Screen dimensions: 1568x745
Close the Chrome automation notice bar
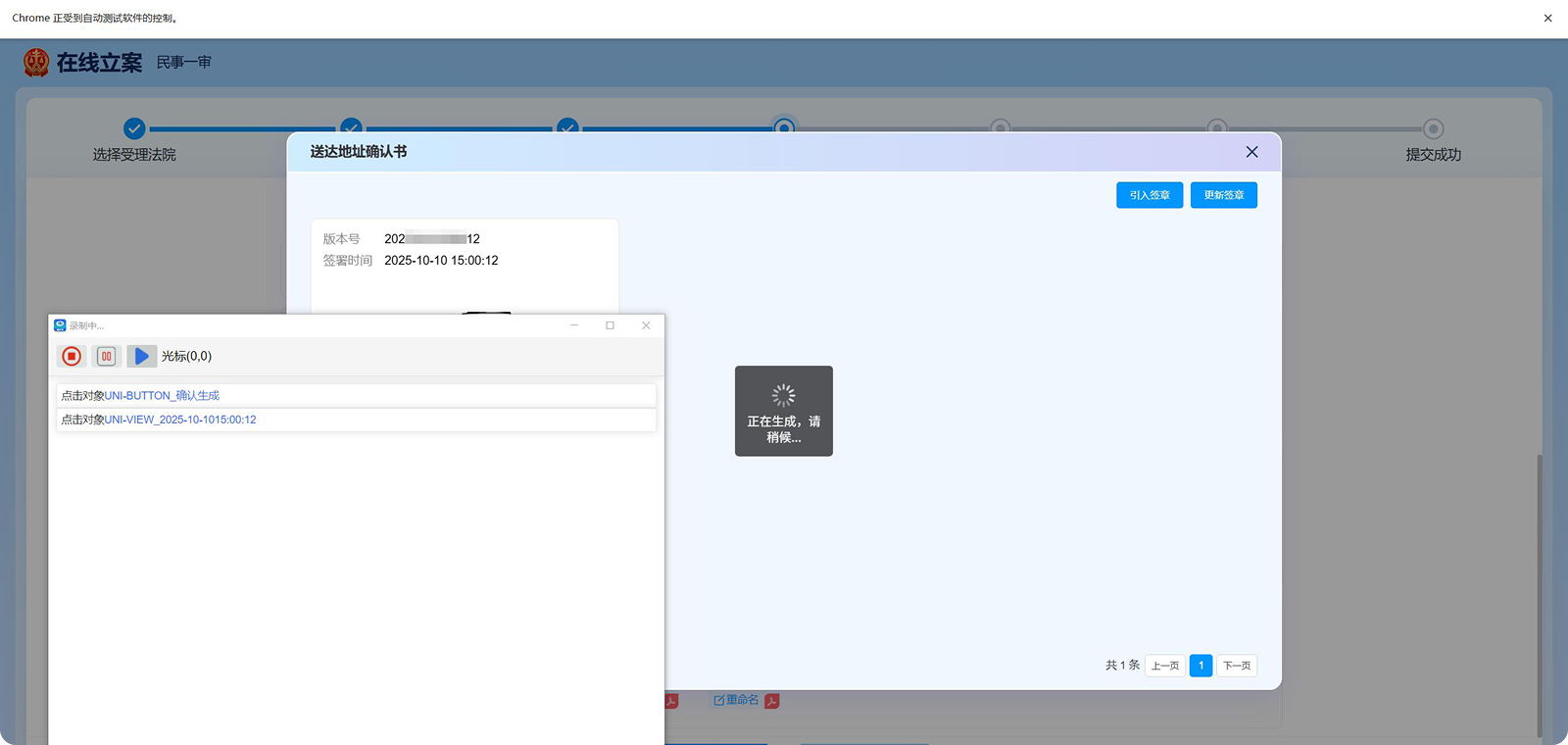(1547, 18)
